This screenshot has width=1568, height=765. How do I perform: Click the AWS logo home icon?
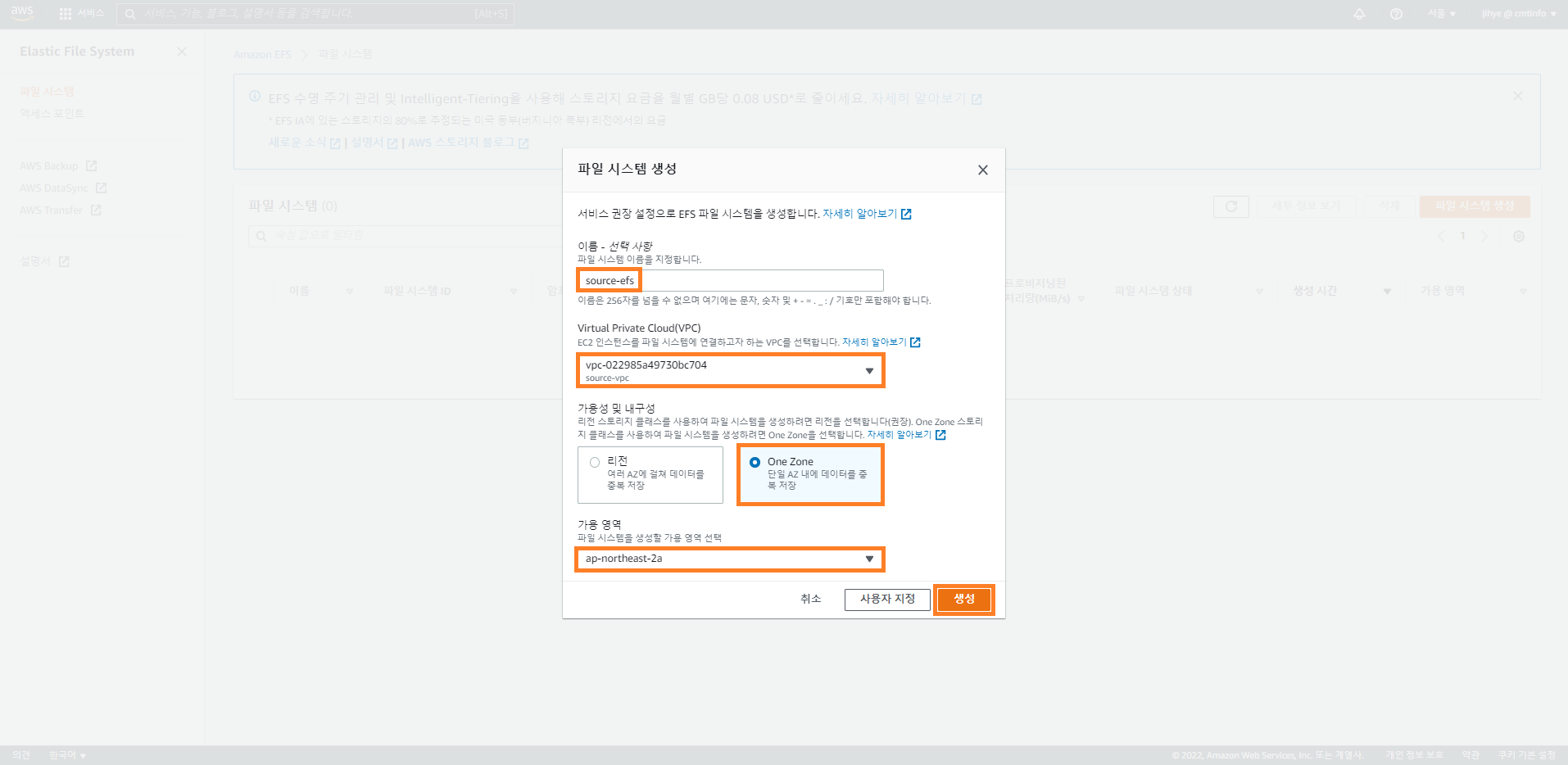point(22,12)
